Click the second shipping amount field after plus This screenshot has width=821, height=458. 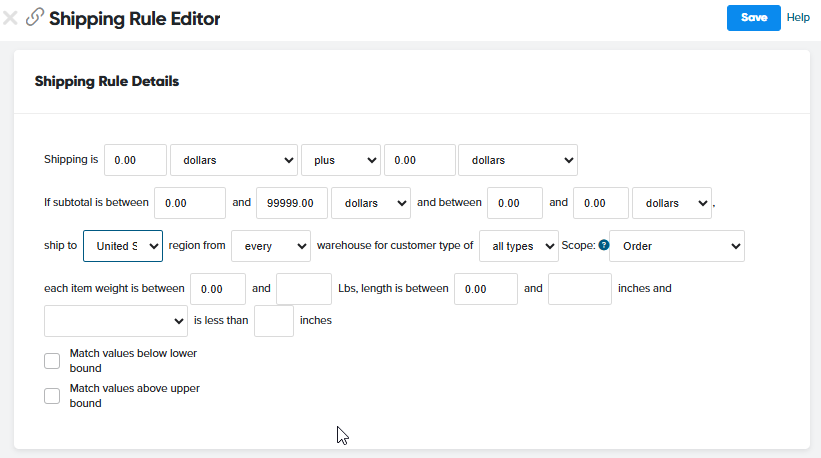(419, 160)
